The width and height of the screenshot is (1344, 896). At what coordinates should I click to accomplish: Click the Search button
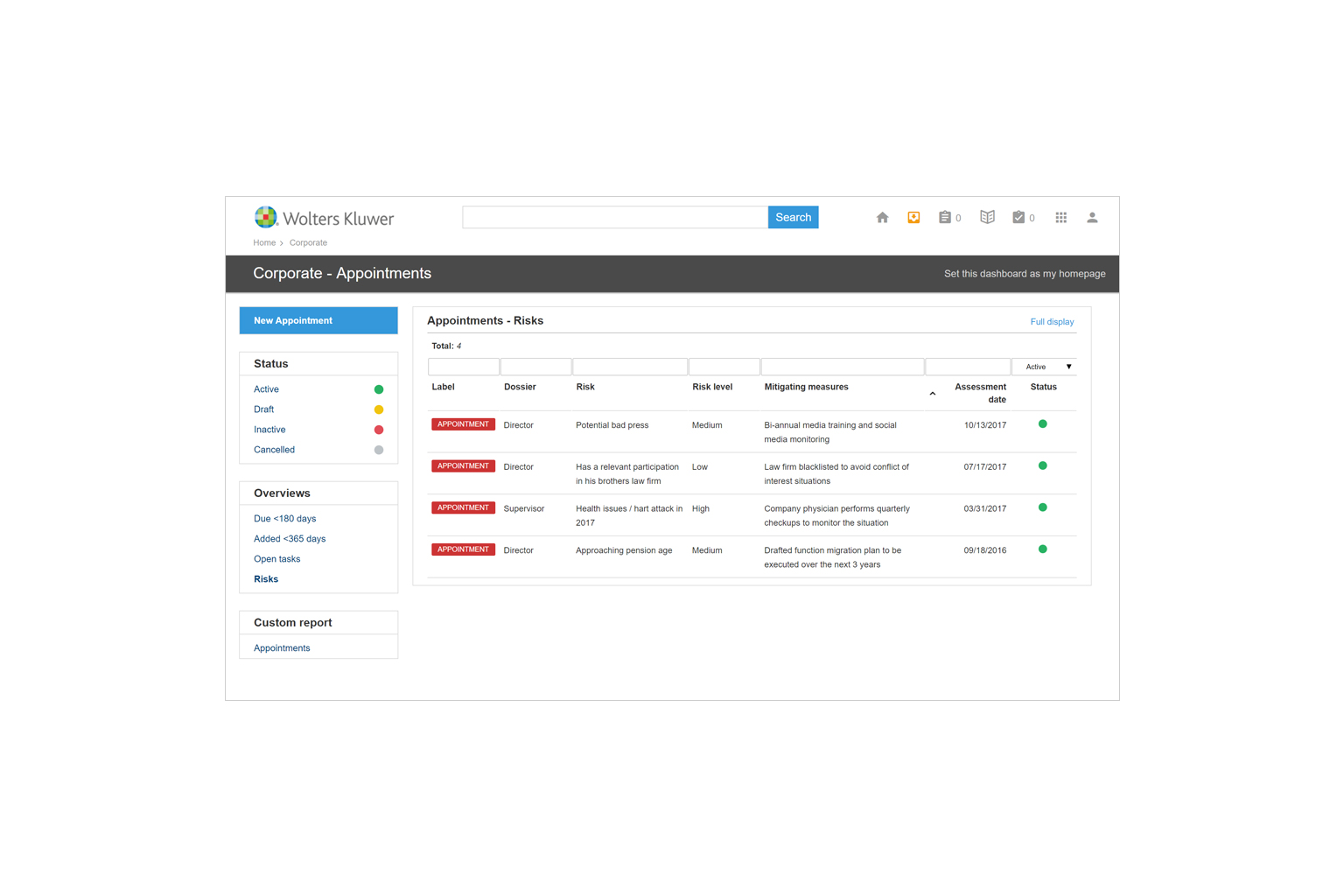coord(793,218)
